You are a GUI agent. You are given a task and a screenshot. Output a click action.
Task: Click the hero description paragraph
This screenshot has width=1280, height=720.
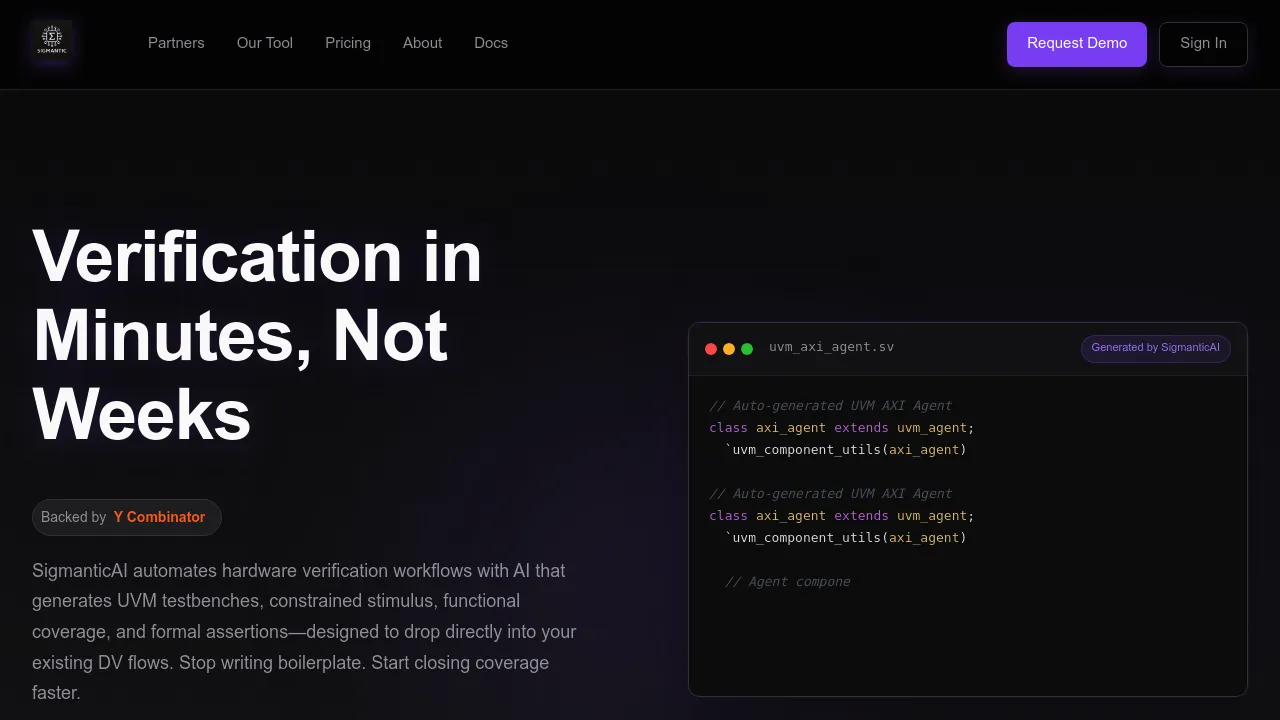tap(305, 632)
